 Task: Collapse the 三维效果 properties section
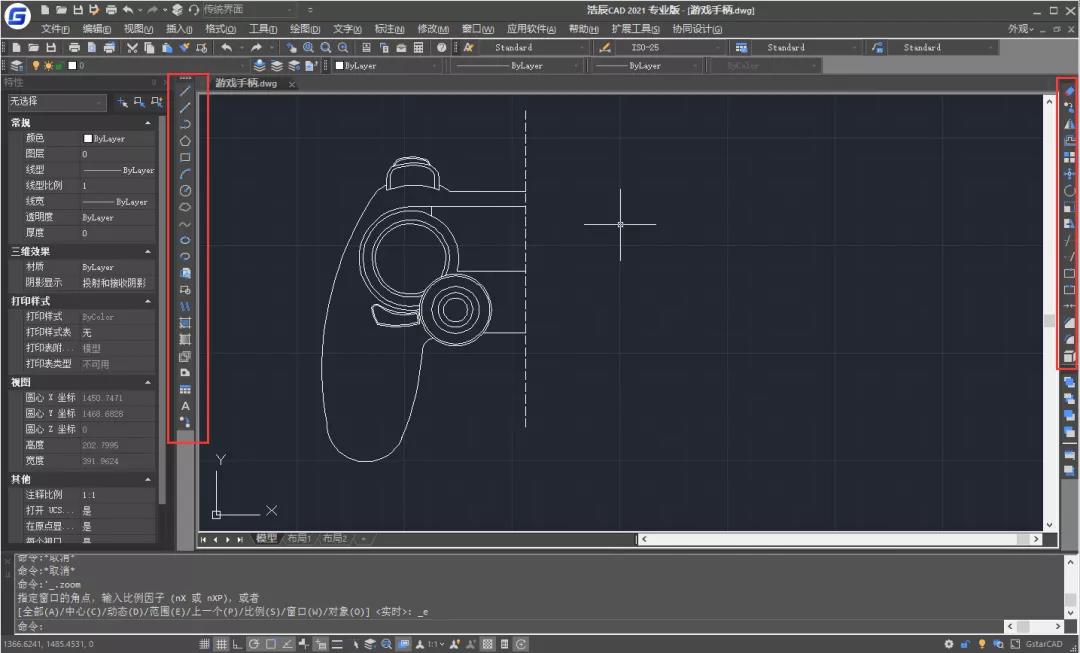(148, 252)
